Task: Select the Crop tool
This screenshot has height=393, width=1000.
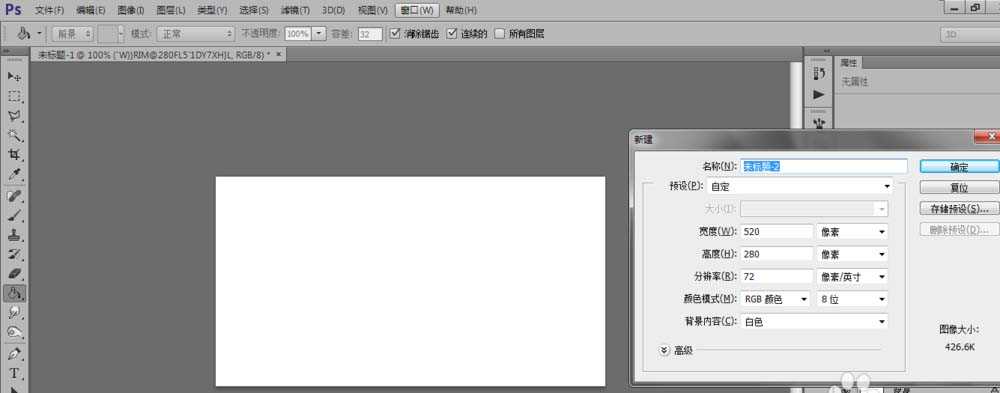Action: click(x=15, y=155)
